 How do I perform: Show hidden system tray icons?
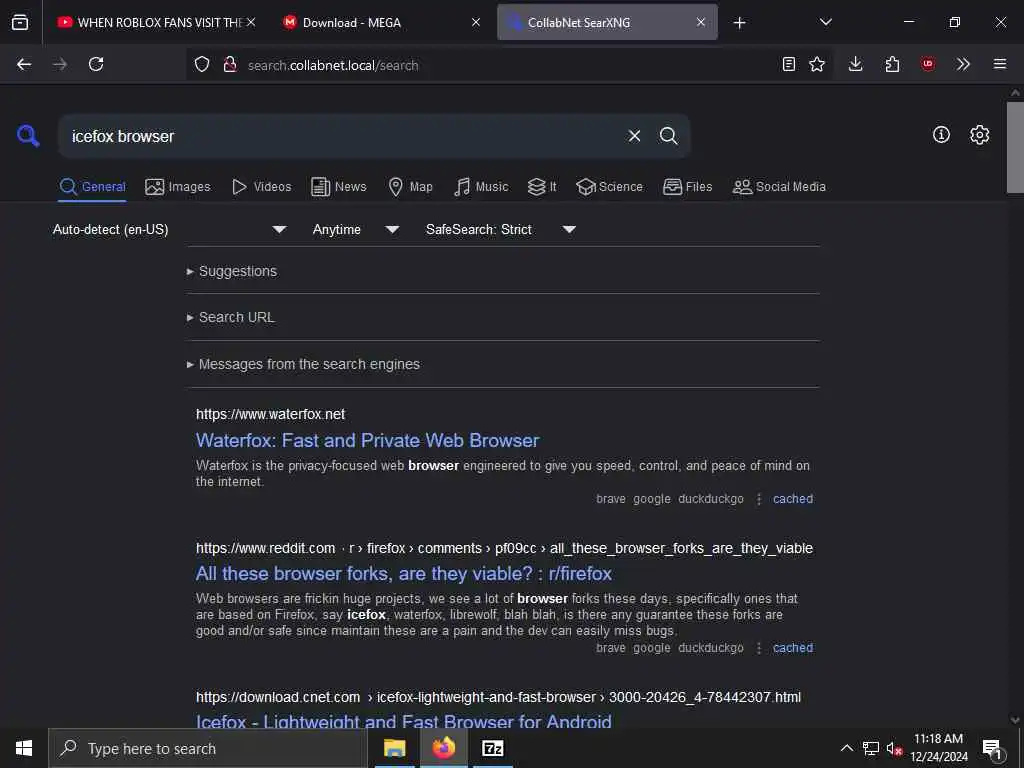click(x=846, y=748)
